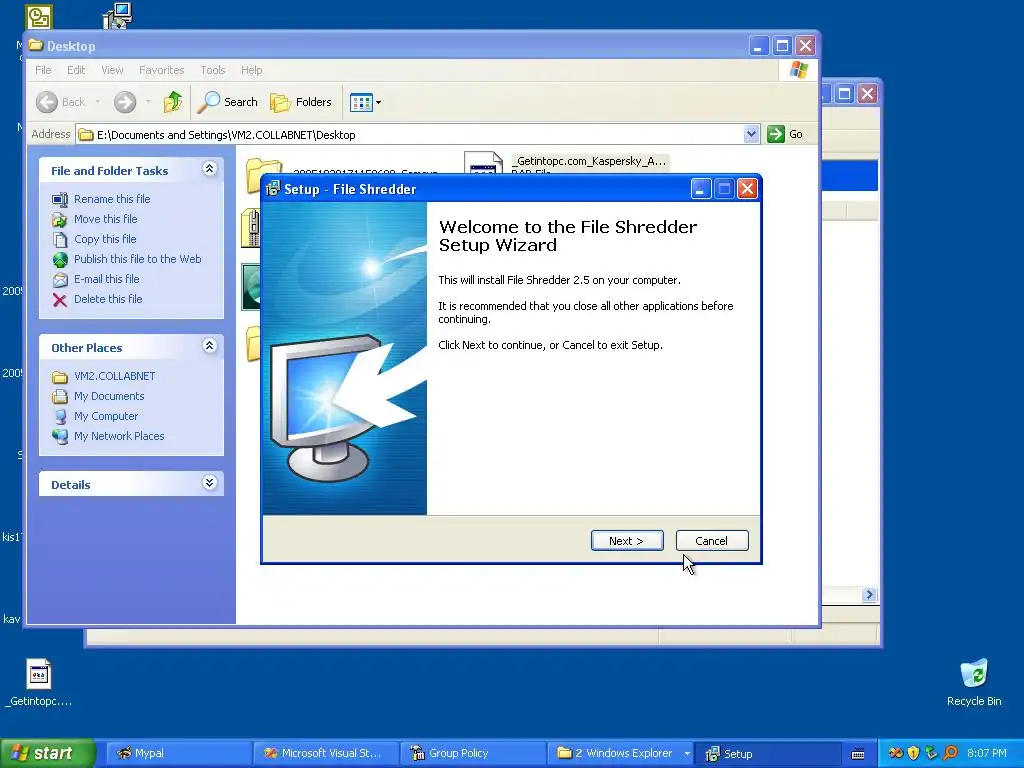
Task: Click the security shield tray icon
Action: pyautogui.click(x=914, y=753)
